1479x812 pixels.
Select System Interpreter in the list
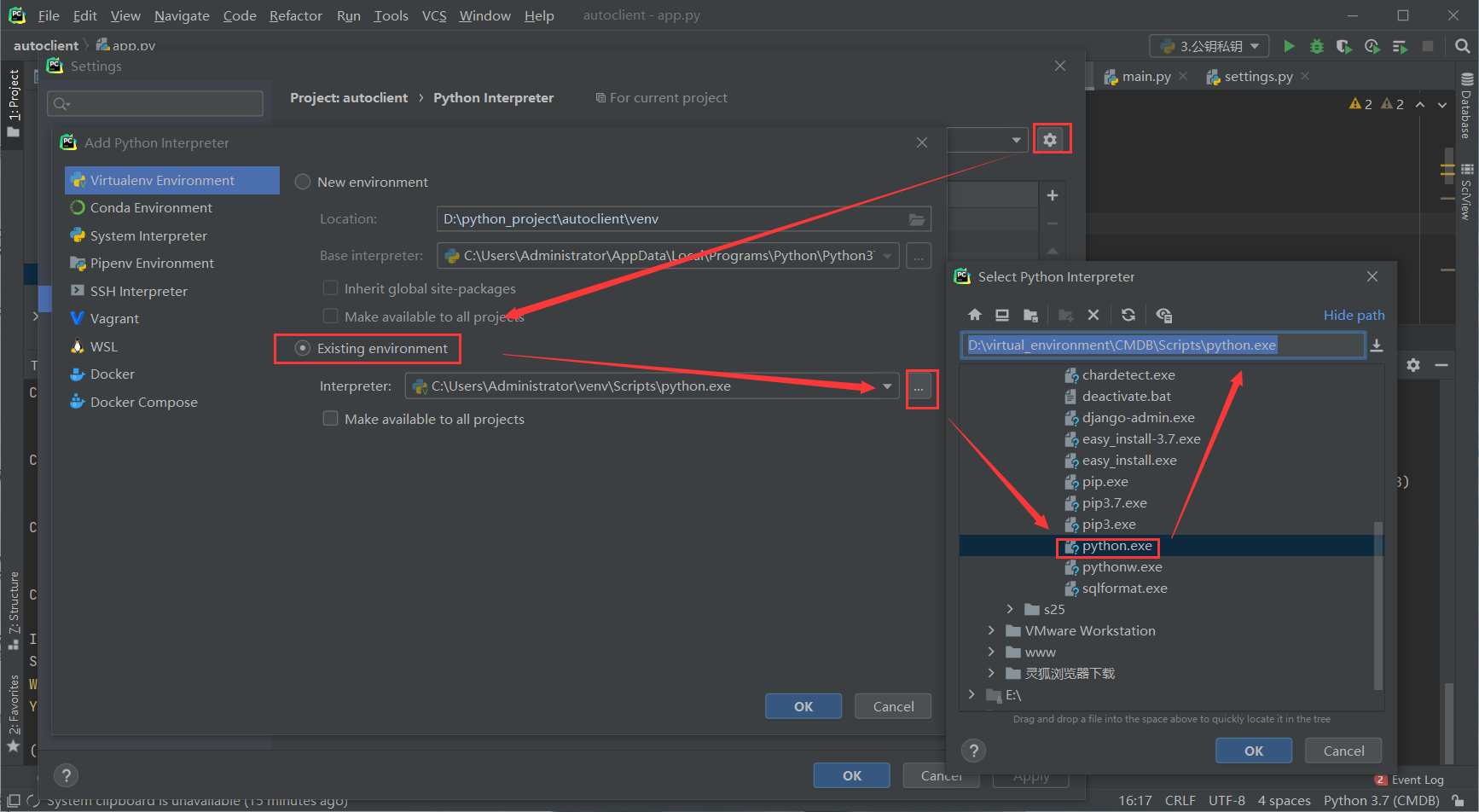[x=172, y=235]
